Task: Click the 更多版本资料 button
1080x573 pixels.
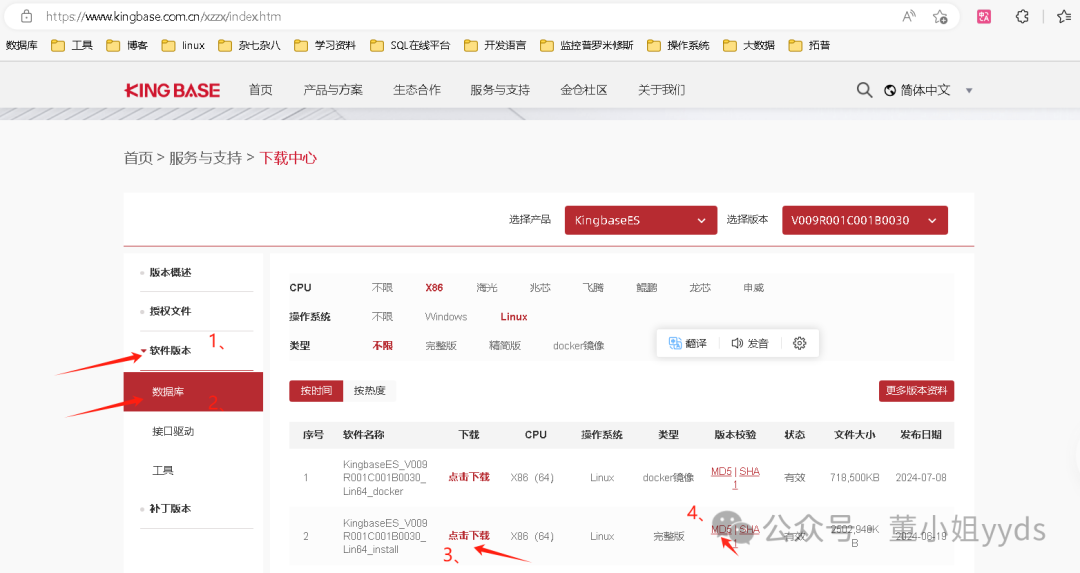Action: (x=916, y=391)
